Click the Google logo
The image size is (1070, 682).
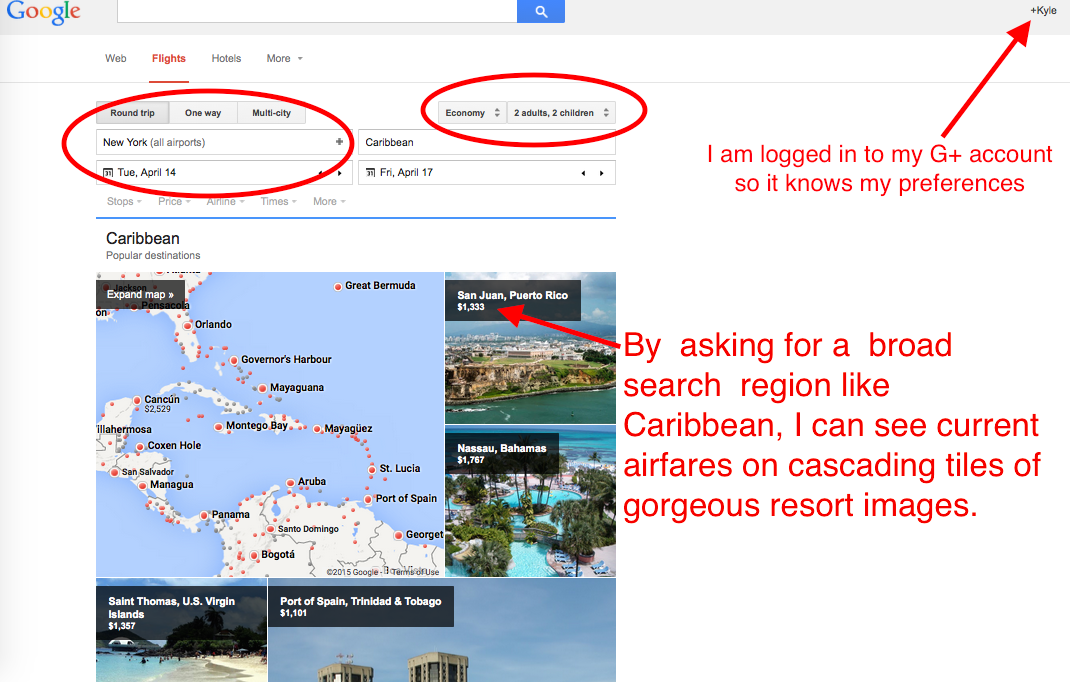(x=43, y=12)
